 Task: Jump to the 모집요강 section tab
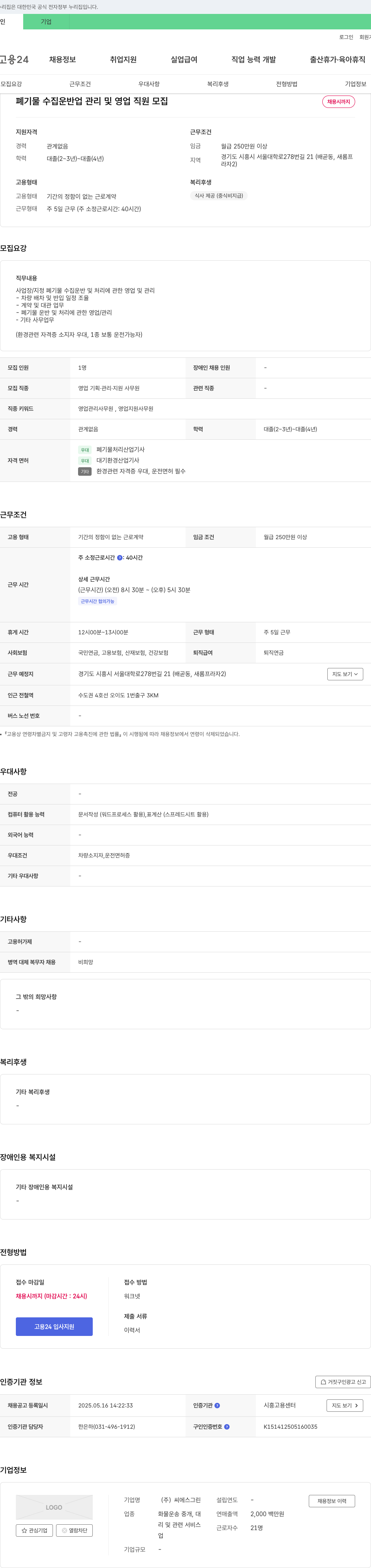tap(11, 84)
